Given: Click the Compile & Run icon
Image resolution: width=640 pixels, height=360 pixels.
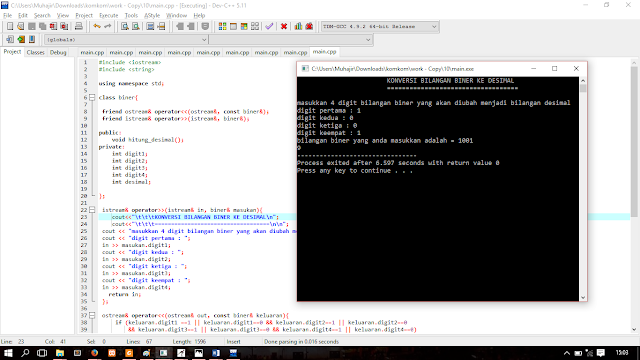Looking at the screenshot, I should (x=244, y=27).
